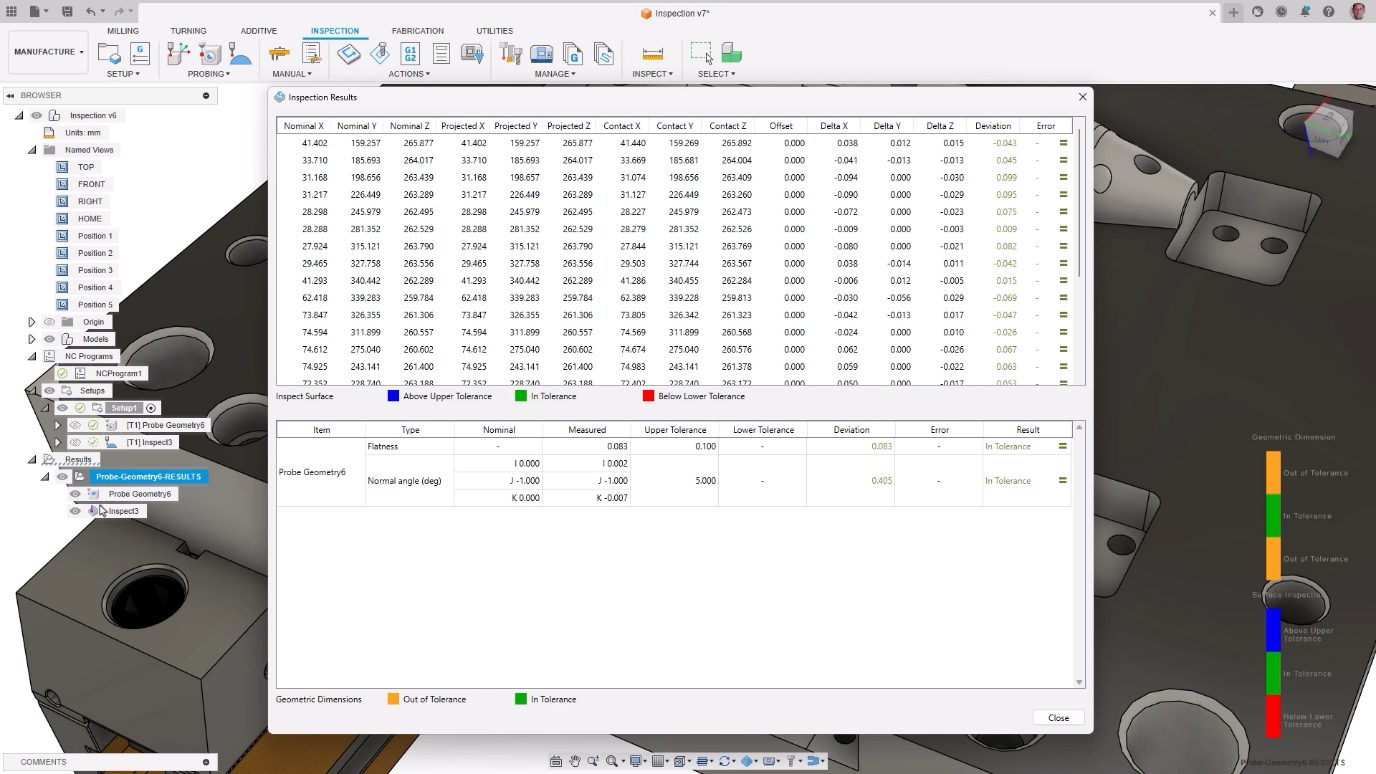Activate the Zoom tool in the navigation bar
Image resolution: width=1376 pixels, height=774 pixels.
[592, 761]
